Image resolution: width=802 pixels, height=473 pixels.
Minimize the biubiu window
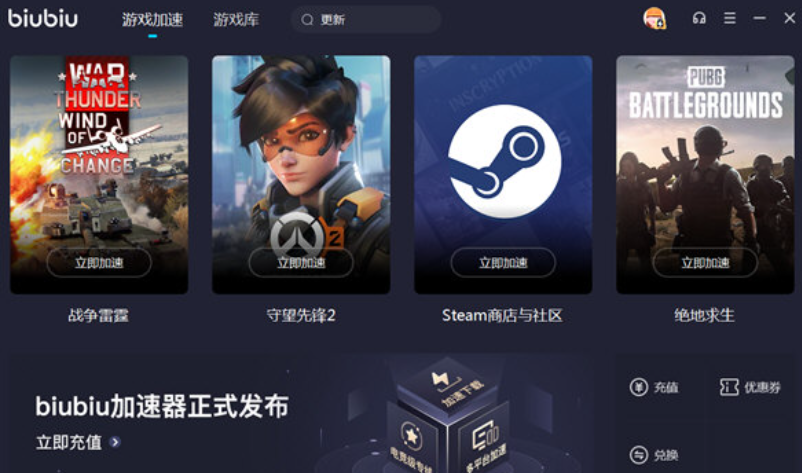(760, 18)
